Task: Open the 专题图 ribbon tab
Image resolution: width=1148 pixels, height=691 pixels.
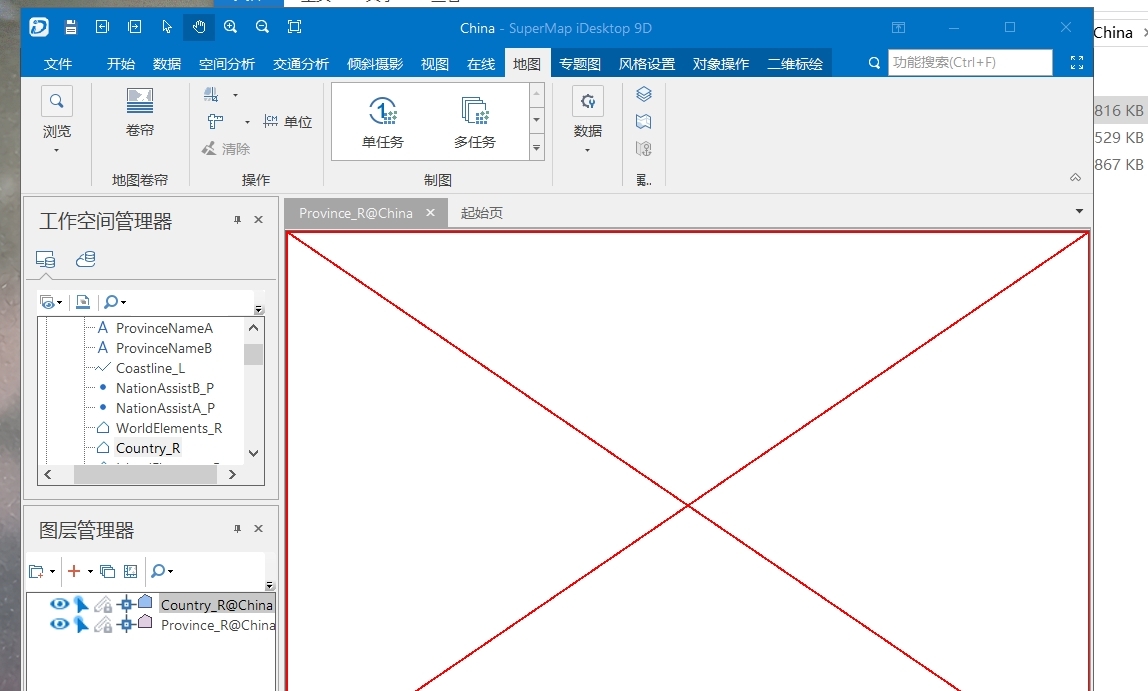Action: tap(580, 64)
